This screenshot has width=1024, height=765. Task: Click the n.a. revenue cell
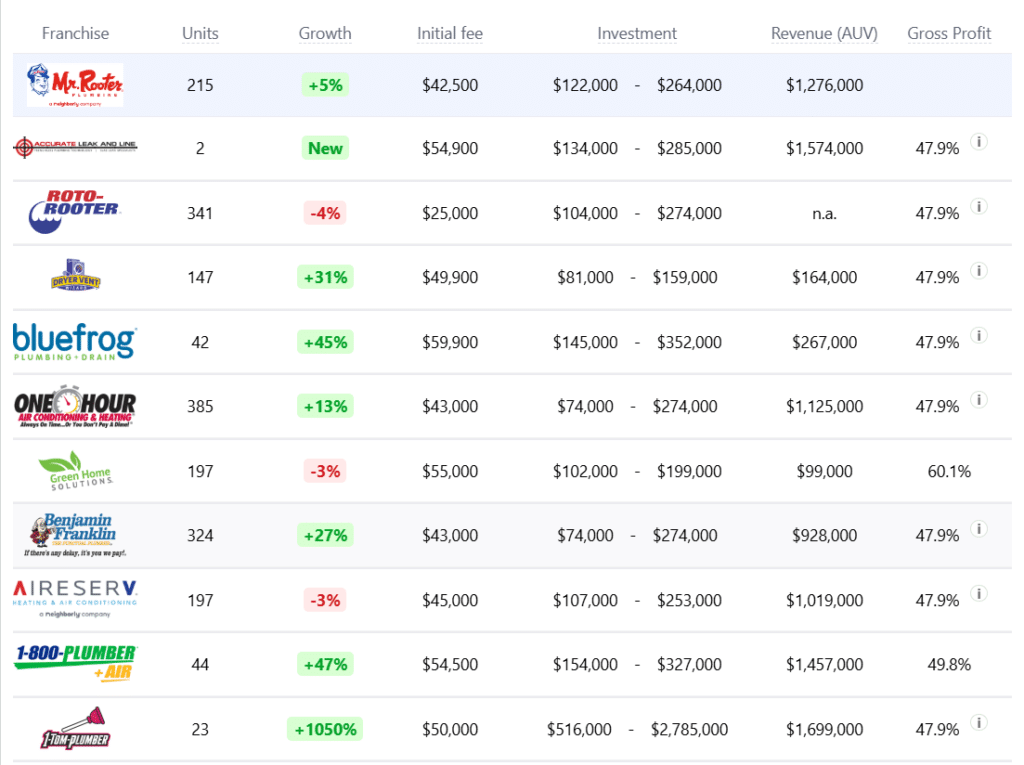(x=824, y=214)
